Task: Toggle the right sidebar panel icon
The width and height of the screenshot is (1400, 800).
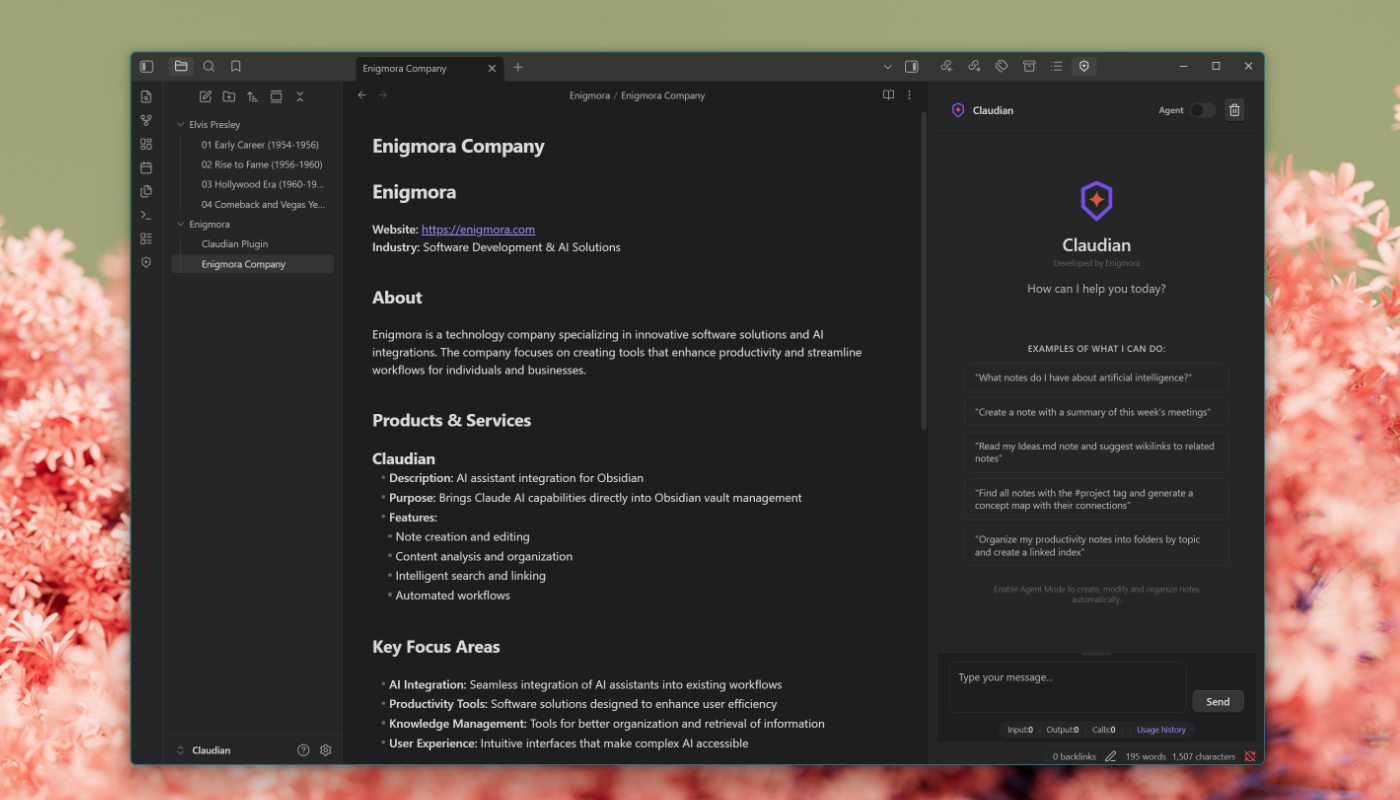Action: click(911, 67)
